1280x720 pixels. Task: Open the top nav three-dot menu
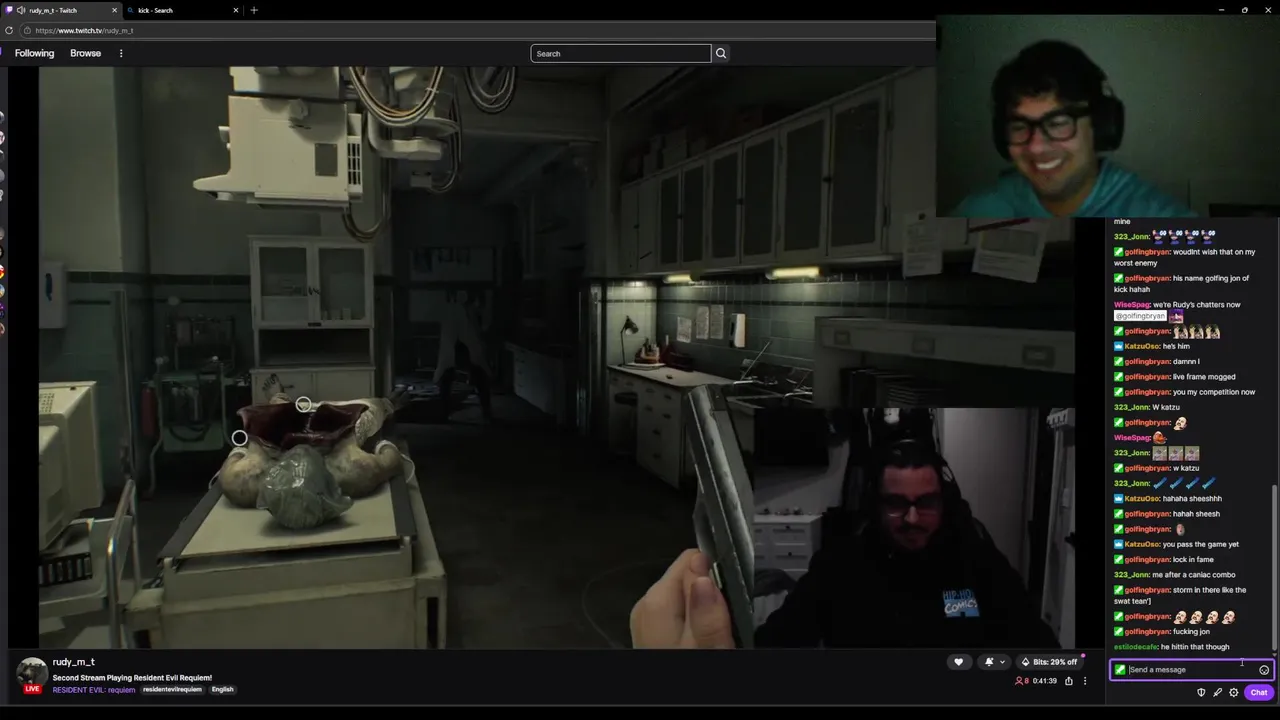121,53
